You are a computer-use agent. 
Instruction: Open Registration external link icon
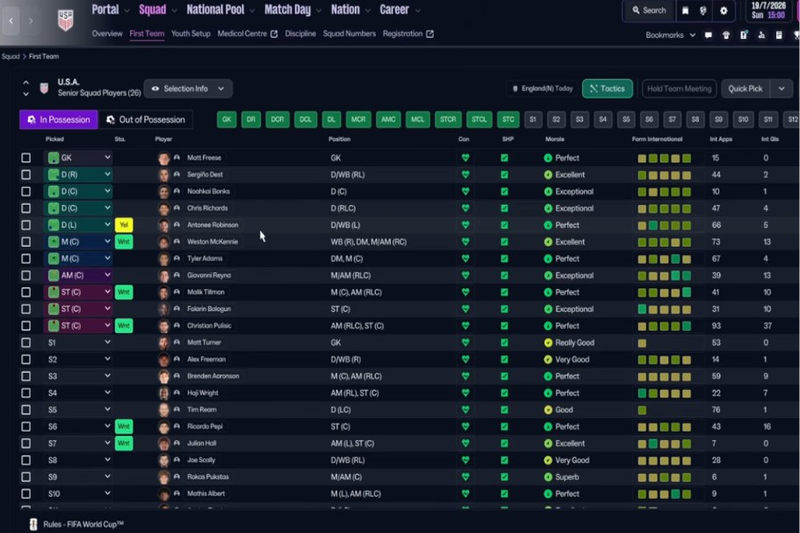point(430,34)
